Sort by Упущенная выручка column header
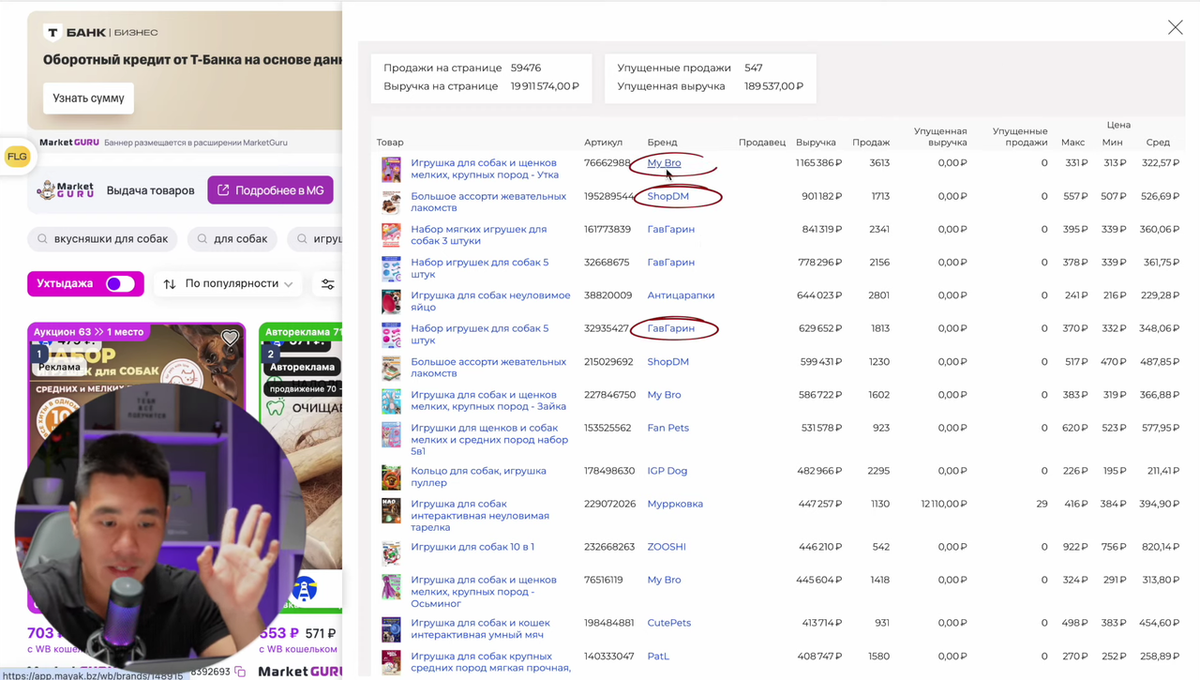This screenshot has height=680, width=1200. (x=940, y=137)
